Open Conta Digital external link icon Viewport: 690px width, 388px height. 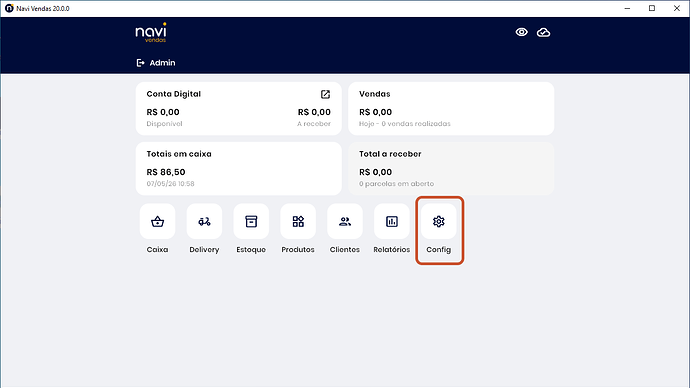[325, 94]
